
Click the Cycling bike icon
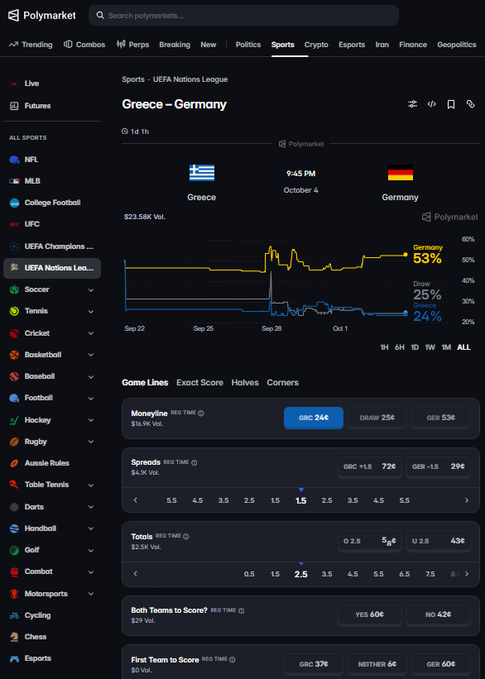point(14,615)
